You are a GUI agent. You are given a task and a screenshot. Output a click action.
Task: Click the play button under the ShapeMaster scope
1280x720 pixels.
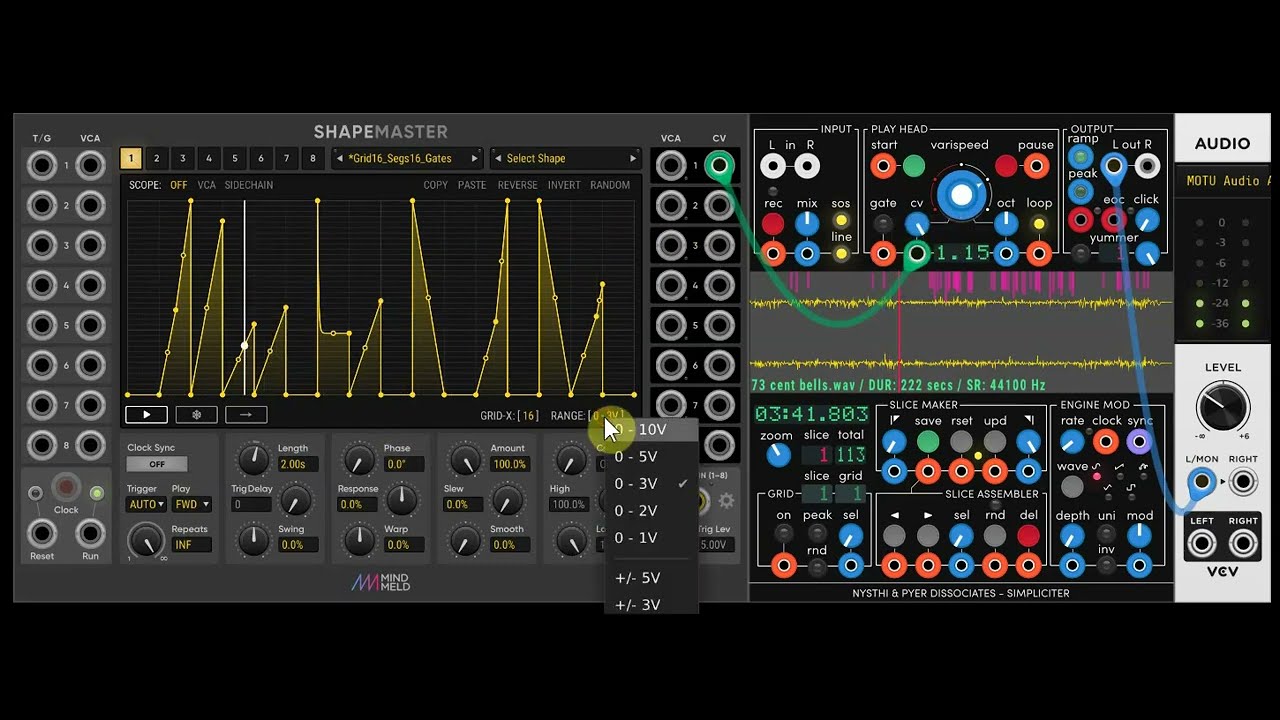click(x=146, y=414)
